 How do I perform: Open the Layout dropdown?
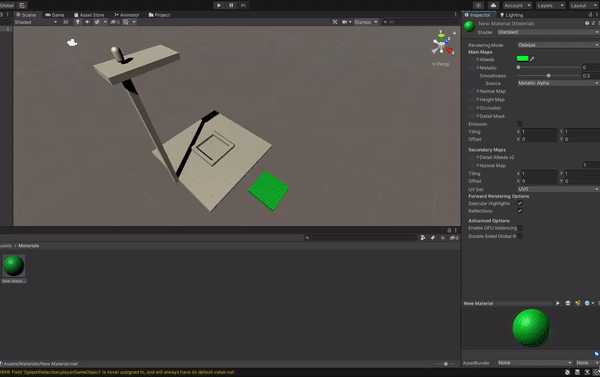(x=584, y=5)
